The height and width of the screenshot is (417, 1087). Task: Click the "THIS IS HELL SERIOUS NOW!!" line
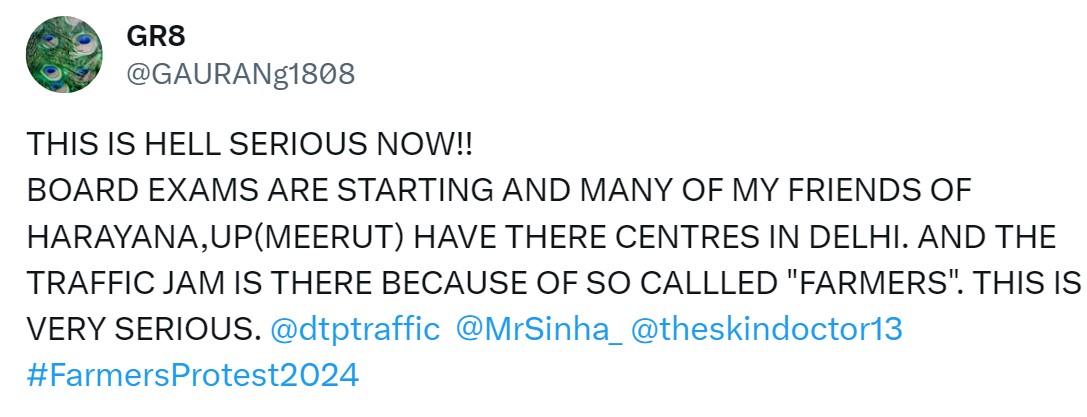249,144
